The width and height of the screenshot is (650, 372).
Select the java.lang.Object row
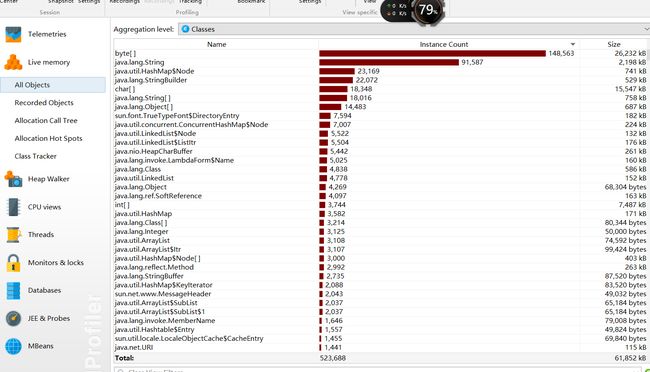(381, 187)
